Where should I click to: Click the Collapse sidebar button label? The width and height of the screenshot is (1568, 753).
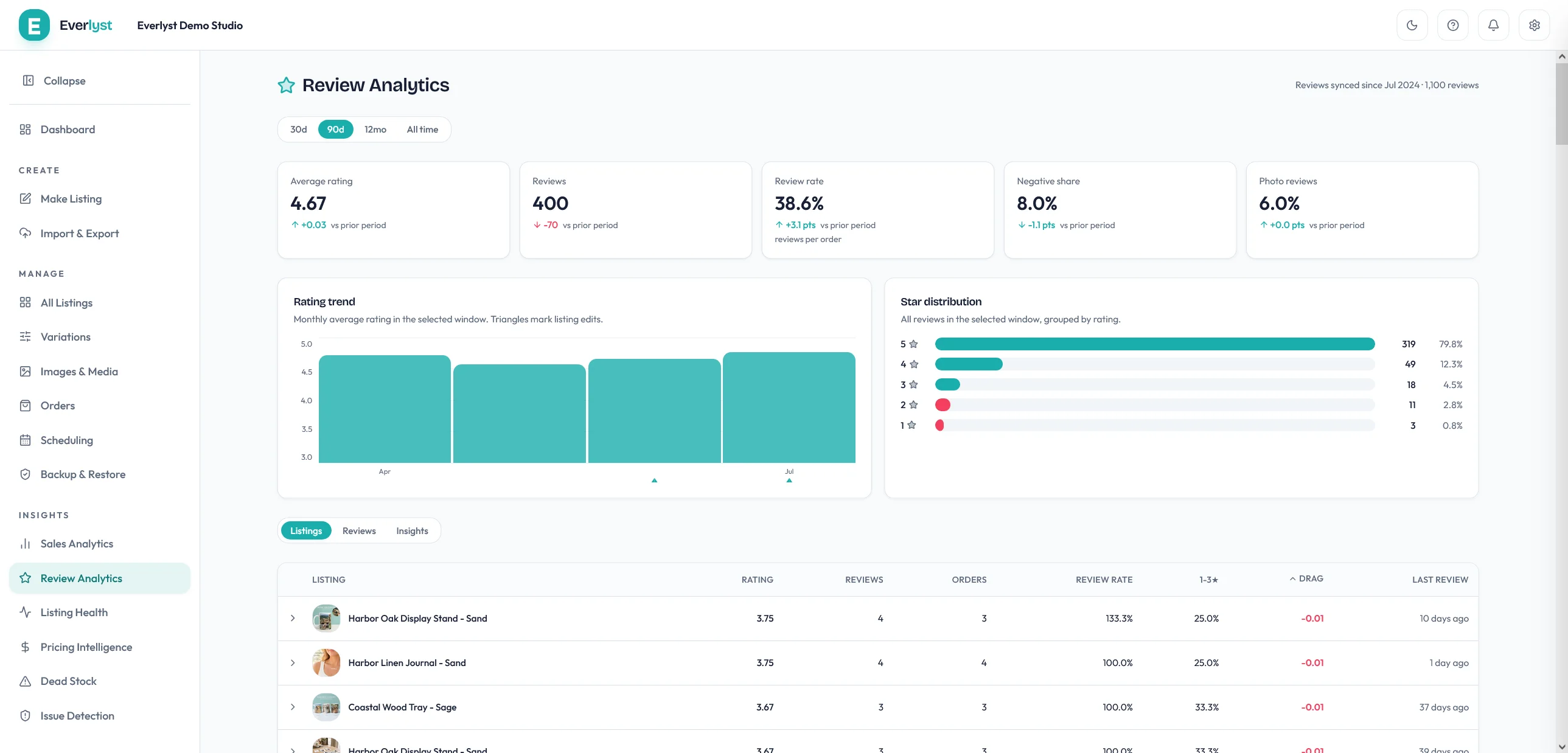click(64, 80)
